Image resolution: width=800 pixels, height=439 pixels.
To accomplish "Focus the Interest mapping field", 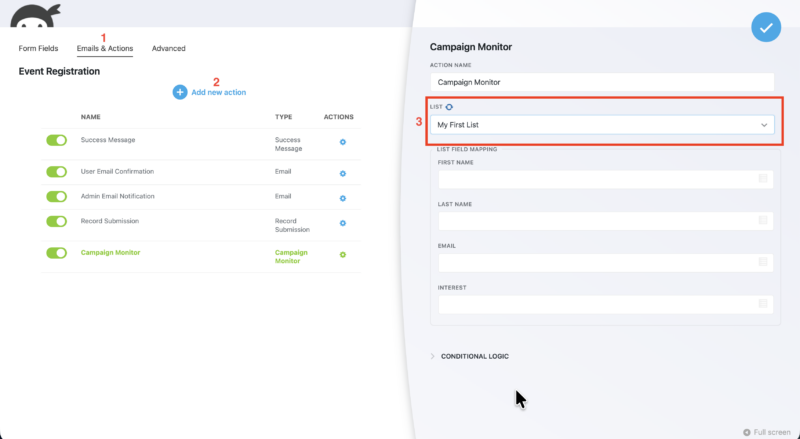I will [606, 304].
